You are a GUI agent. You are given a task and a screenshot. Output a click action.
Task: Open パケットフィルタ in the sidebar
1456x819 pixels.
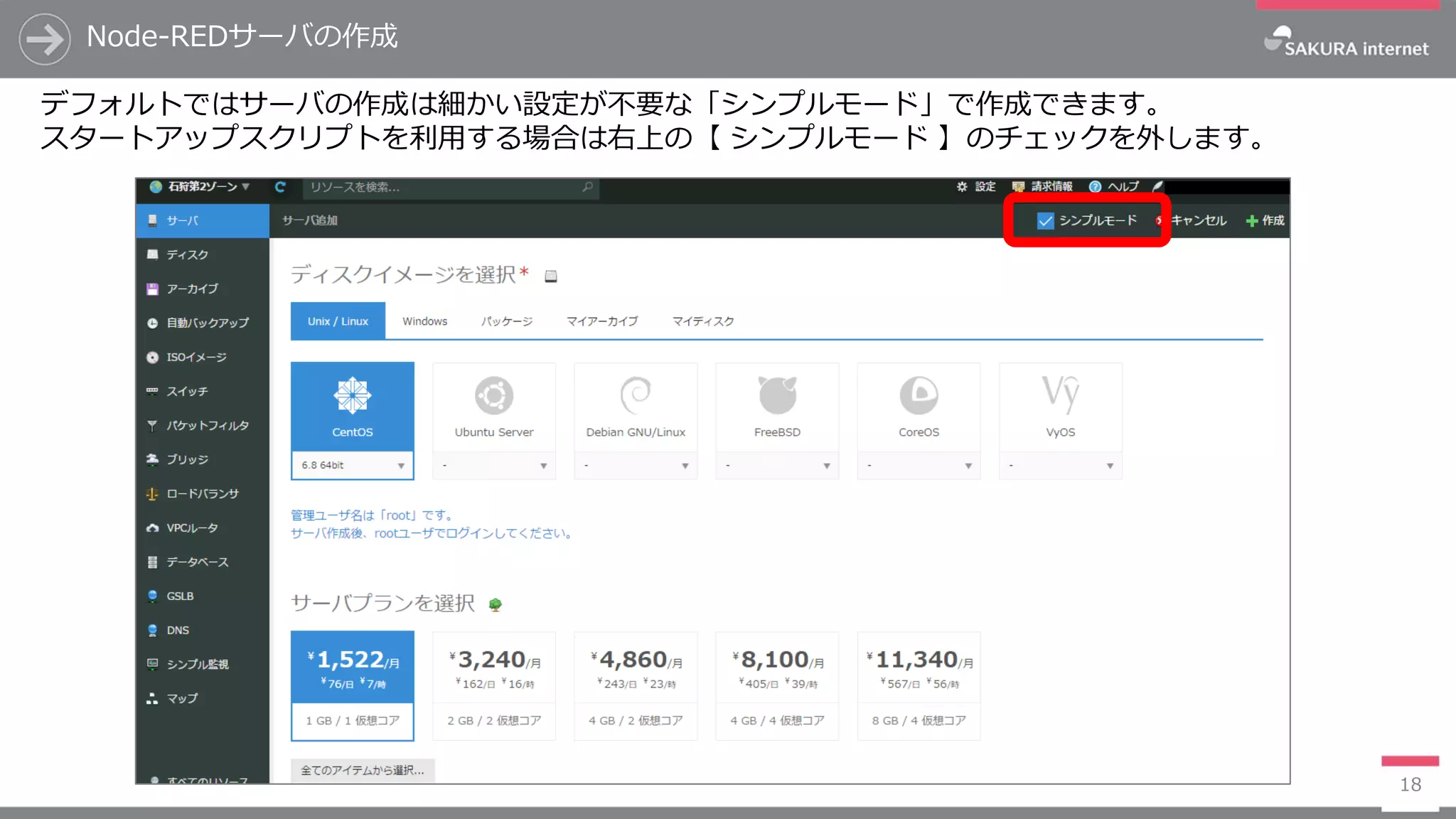click(x=203, y=425)
